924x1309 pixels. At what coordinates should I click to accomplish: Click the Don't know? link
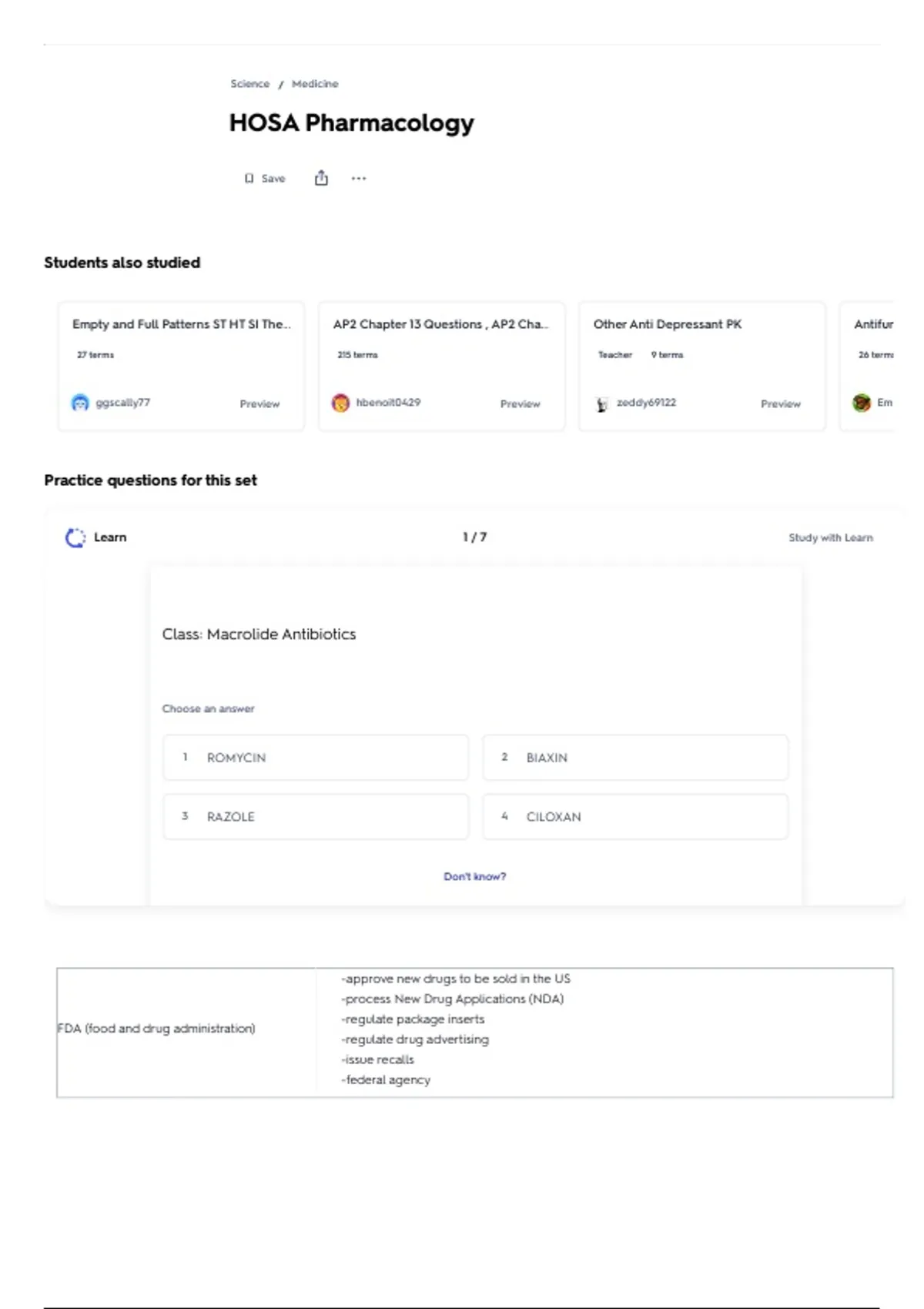[475, 876]
